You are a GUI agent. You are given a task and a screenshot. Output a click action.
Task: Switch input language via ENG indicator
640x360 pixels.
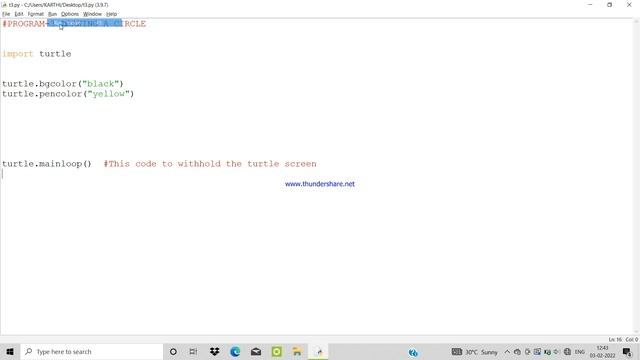(x=580, y=352)
